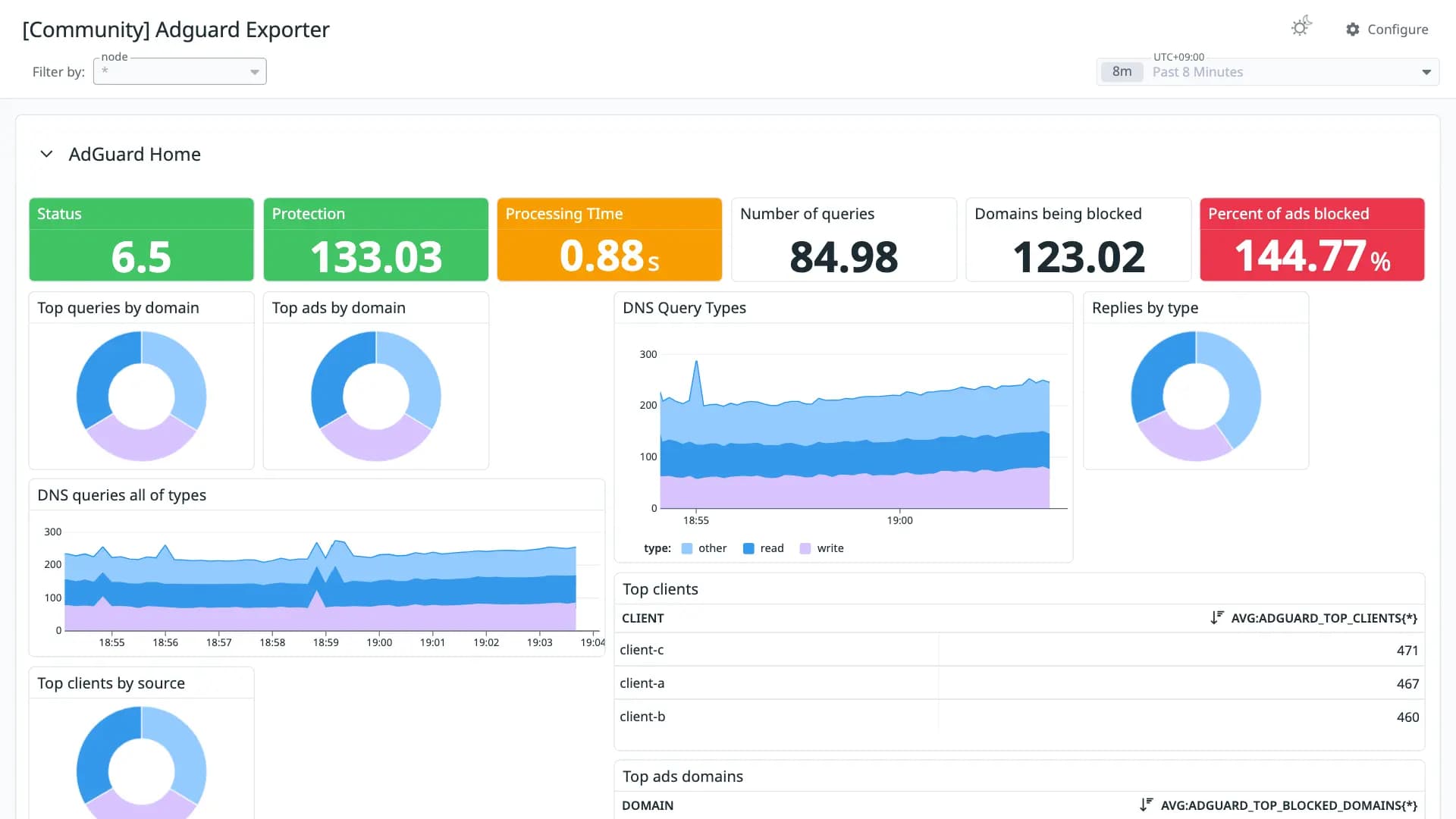Toggle the light/dark theme sun-moon icon

click(1301, 27)
